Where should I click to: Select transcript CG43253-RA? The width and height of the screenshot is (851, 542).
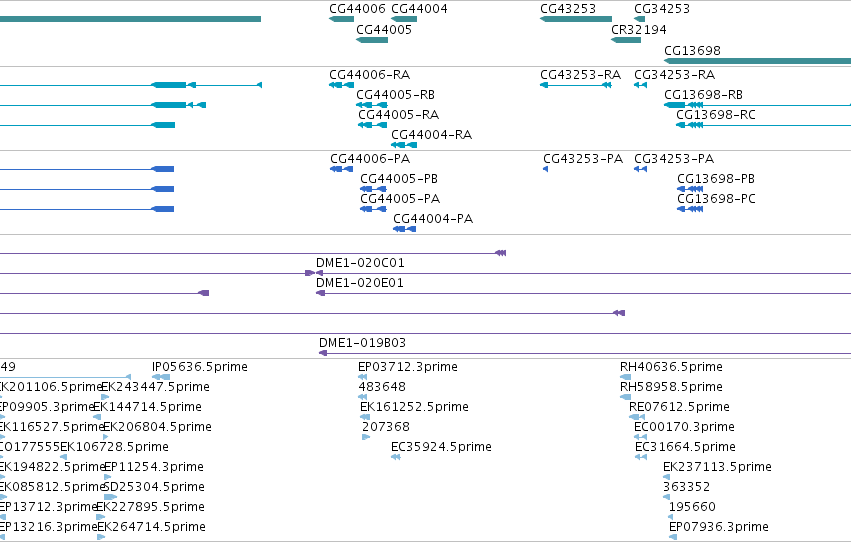[580, 74]
